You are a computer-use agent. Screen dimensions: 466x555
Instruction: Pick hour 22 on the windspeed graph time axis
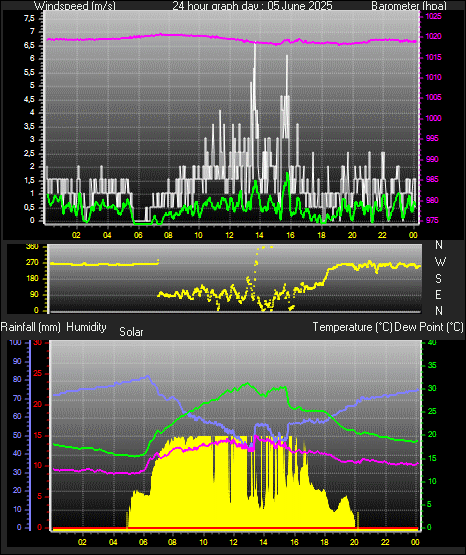[x=382, y=235]
